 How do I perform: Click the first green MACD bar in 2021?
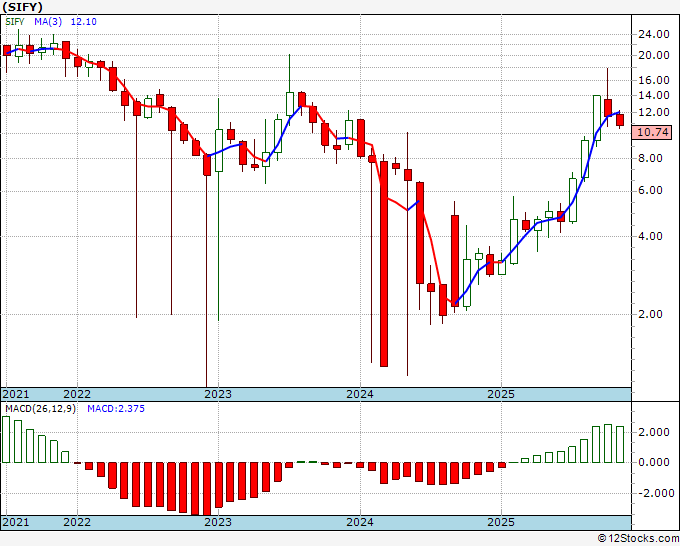(6, 439)
